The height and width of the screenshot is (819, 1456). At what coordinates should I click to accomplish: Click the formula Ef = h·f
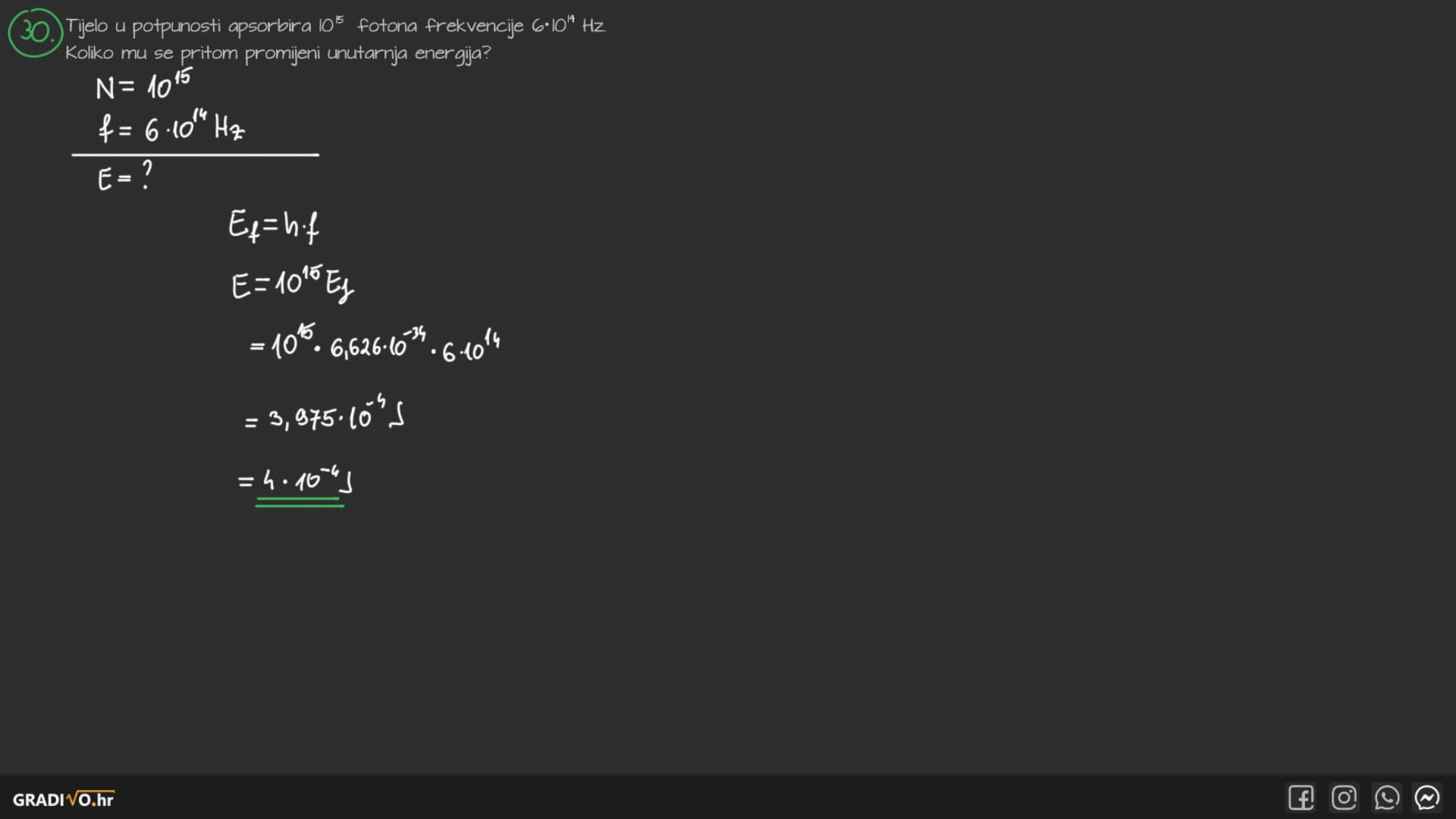274,226
